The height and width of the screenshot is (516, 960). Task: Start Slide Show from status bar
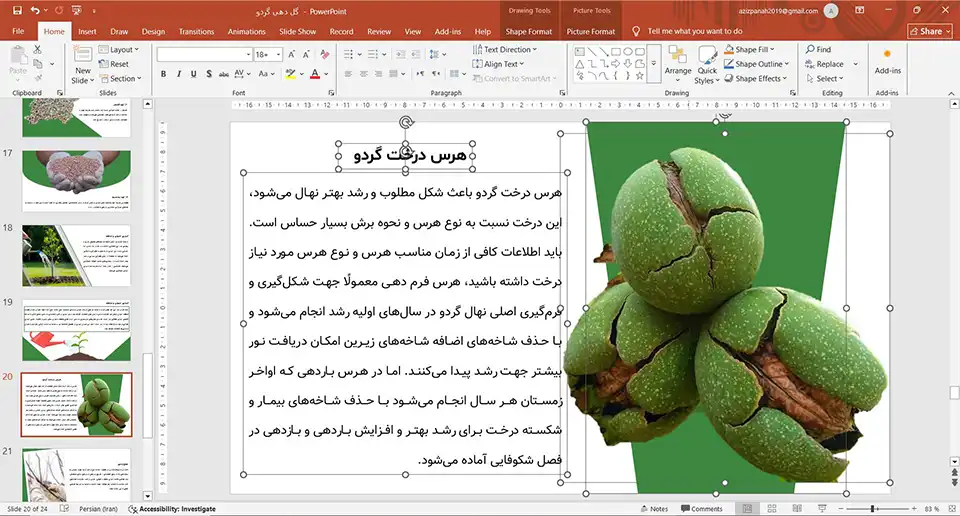tap(822, 509)
